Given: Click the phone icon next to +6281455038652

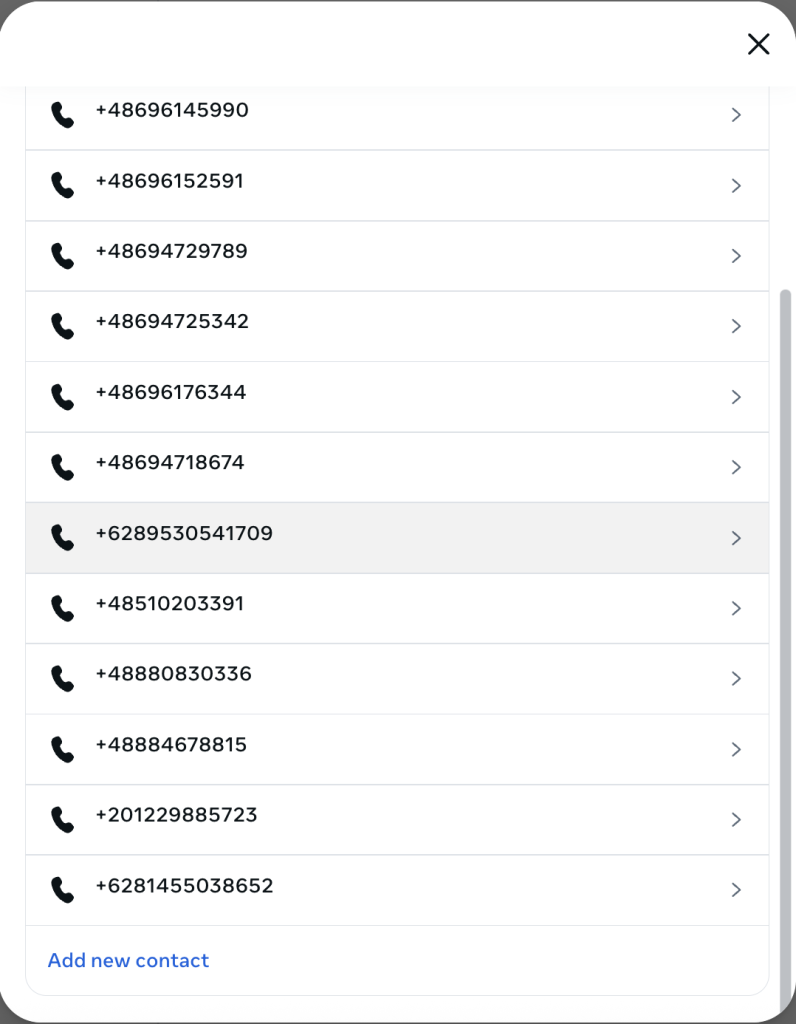Looking at the screenshot, I should [x=63, y=890].
